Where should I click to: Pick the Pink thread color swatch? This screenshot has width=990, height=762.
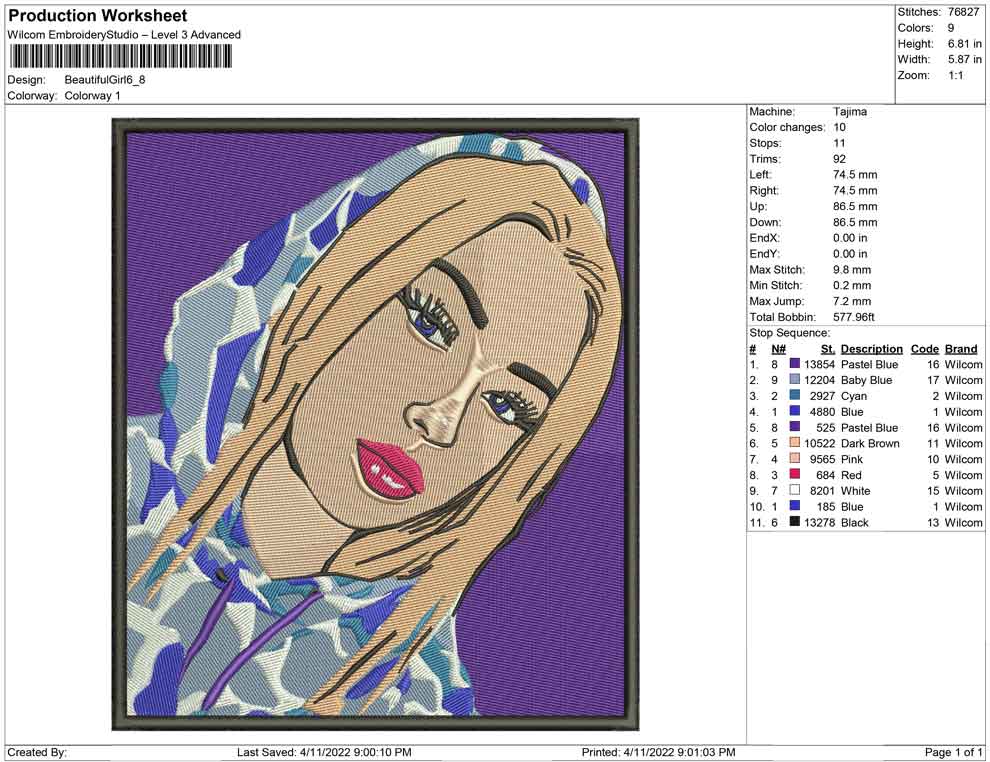pos(795,459)
